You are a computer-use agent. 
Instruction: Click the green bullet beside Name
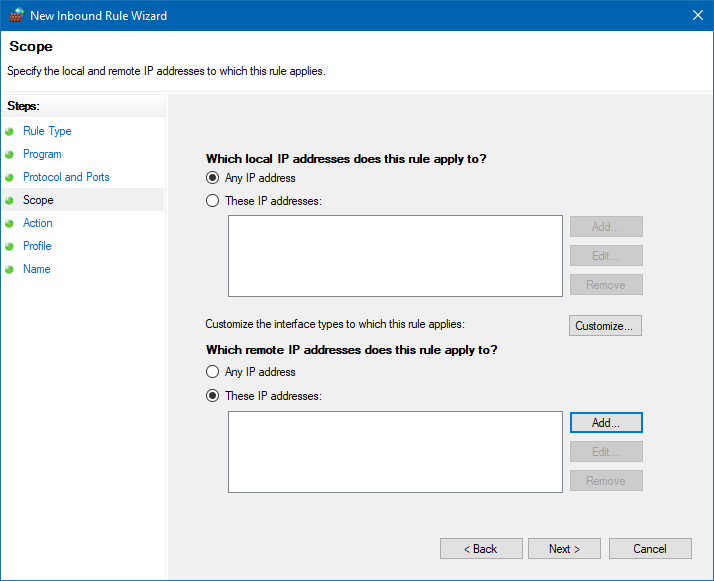[x=10, y=270]
